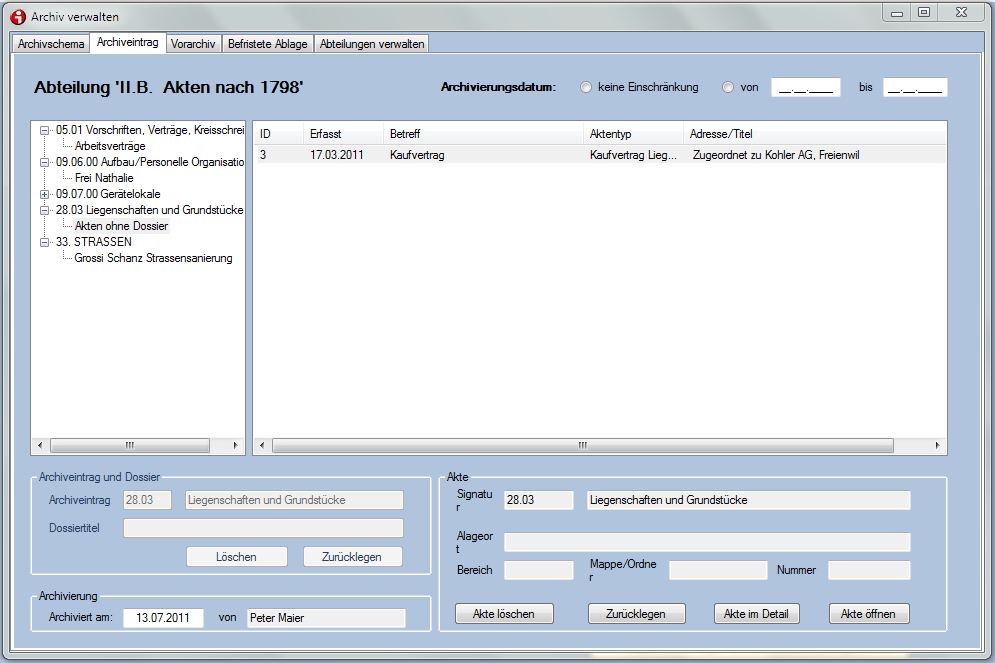Select the 'Frei Nathalie' tree entry
The height and width of the screenshot is (663, 995).
[x=104, y=178]
